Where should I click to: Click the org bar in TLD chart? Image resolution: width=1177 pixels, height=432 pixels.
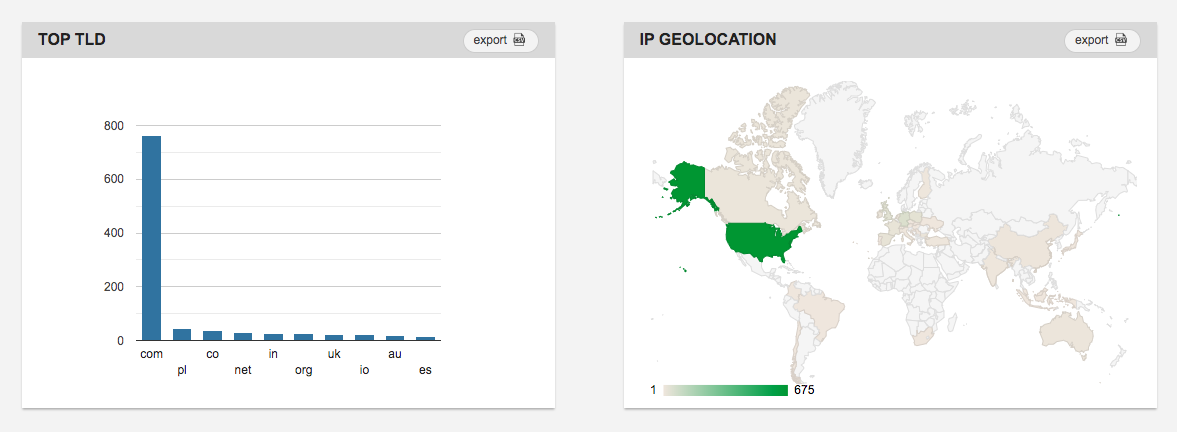click(304, 337)
